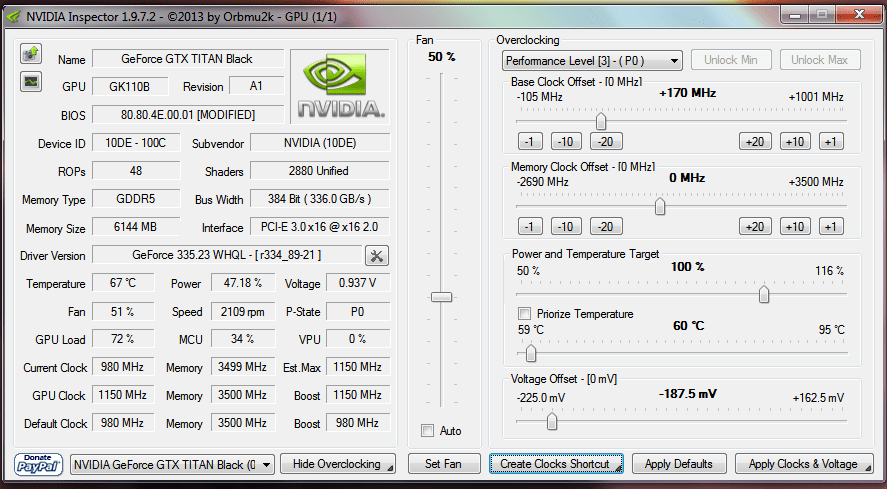Click the Temperature value 67 °C

coord(123,283)
